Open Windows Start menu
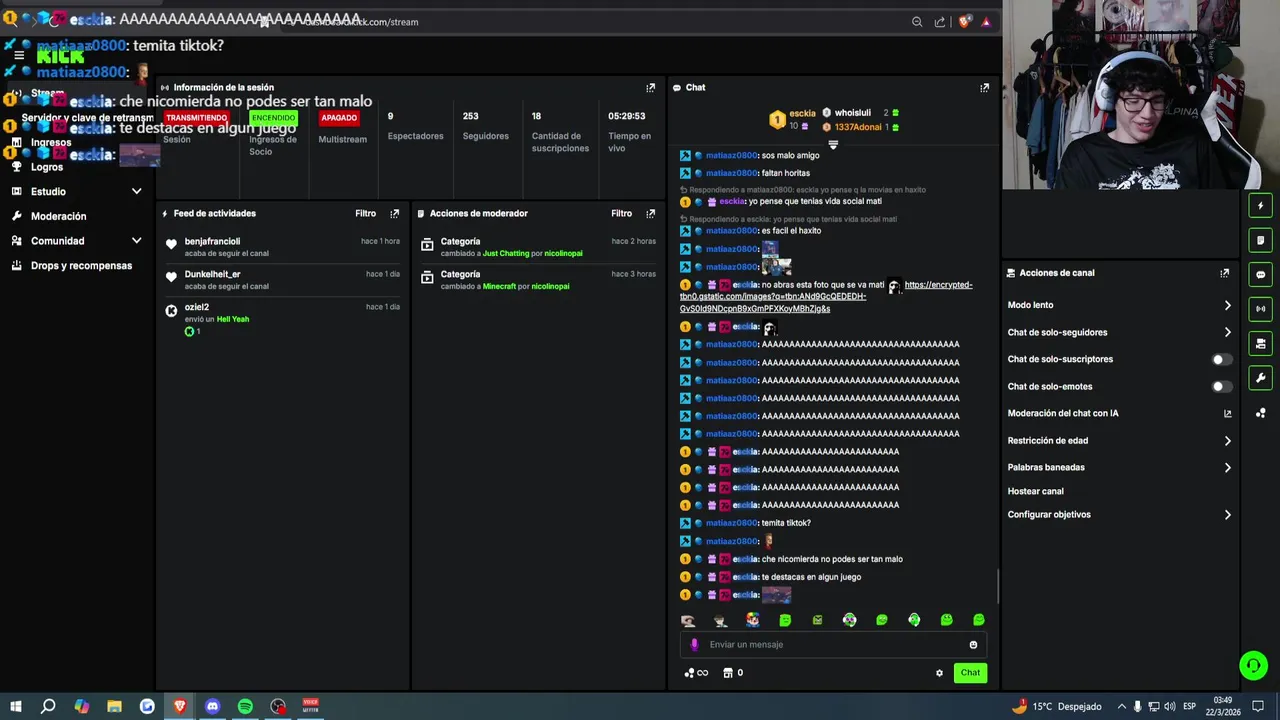 16,707
